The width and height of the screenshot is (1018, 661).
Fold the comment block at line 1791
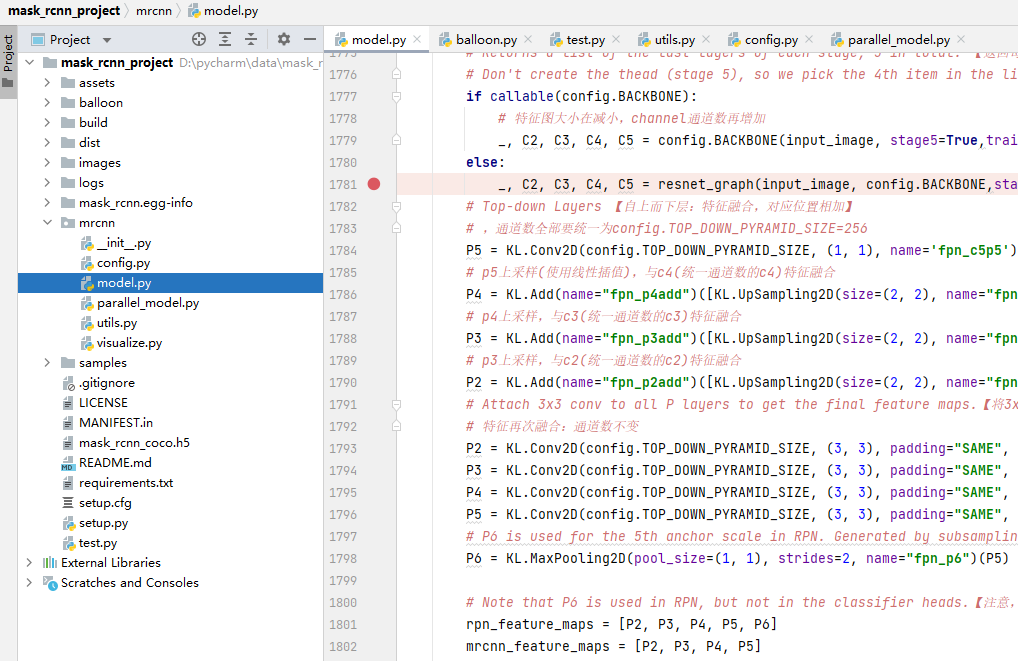[x=396, y=405]
